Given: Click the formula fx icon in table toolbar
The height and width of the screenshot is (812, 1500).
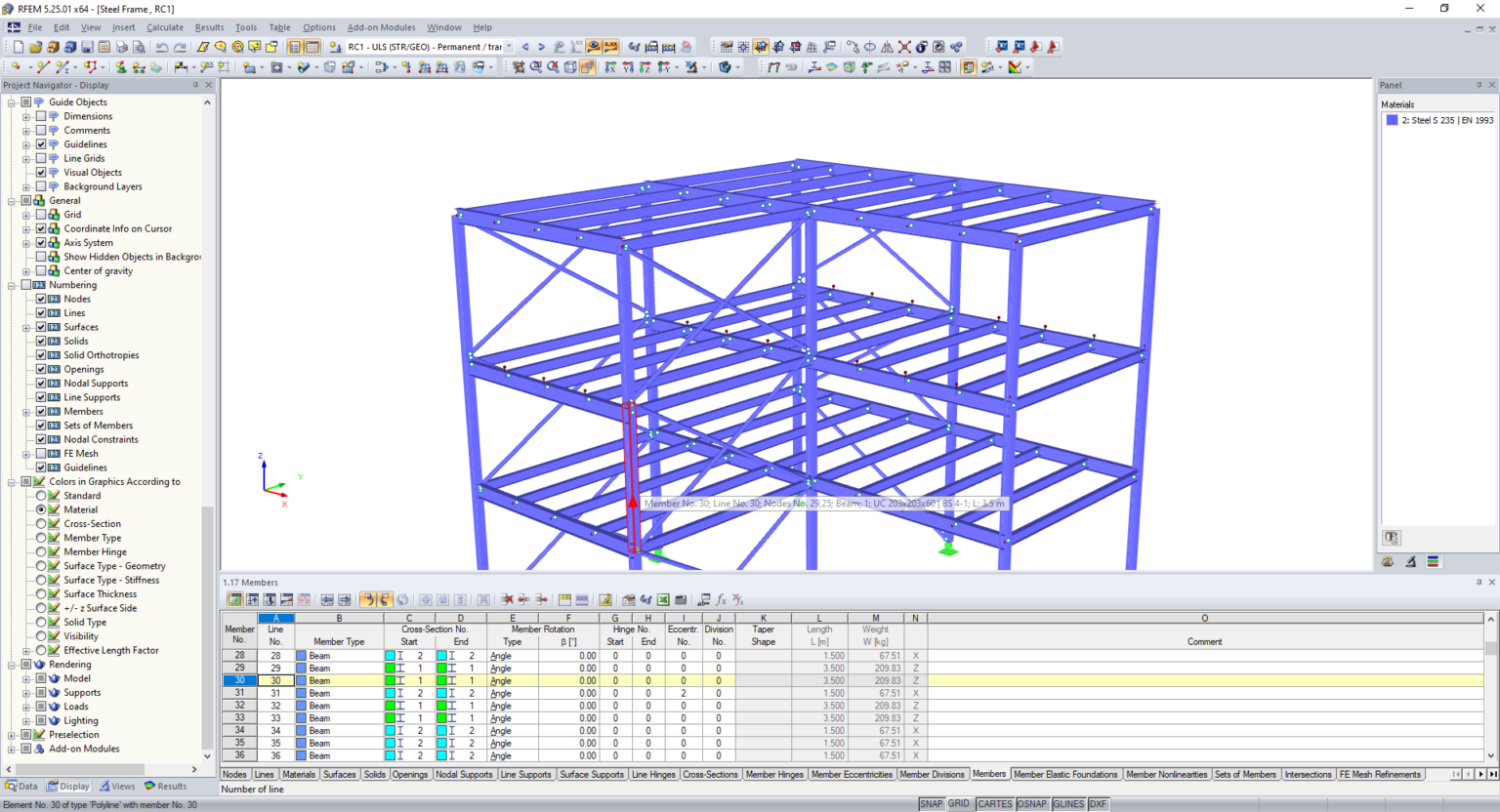Looking at the screenshot, I should [x=722, y=599].
